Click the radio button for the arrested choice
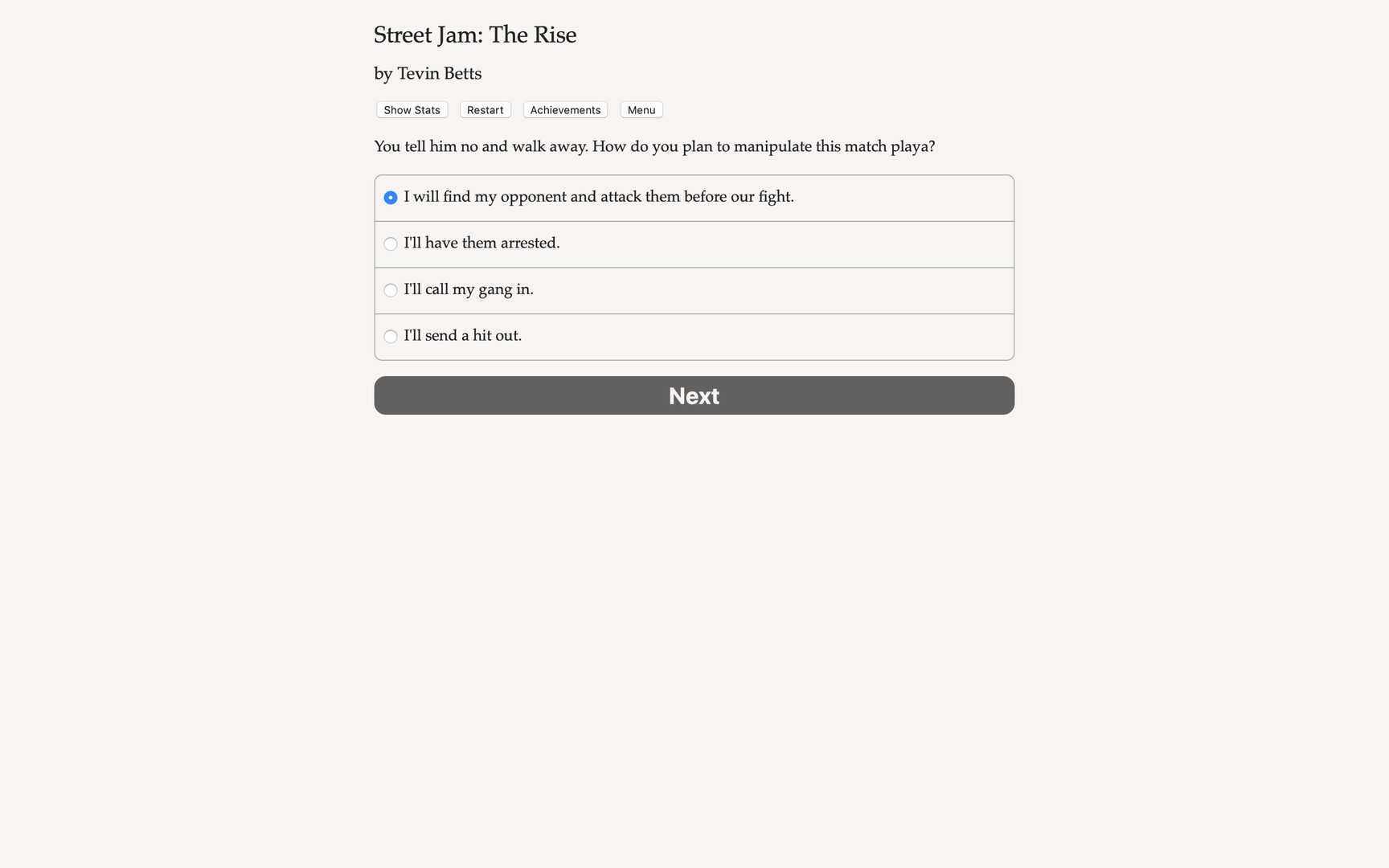The height and width of the screenshot is (868, 1389). pyautogui.click(x=391, y=244)
